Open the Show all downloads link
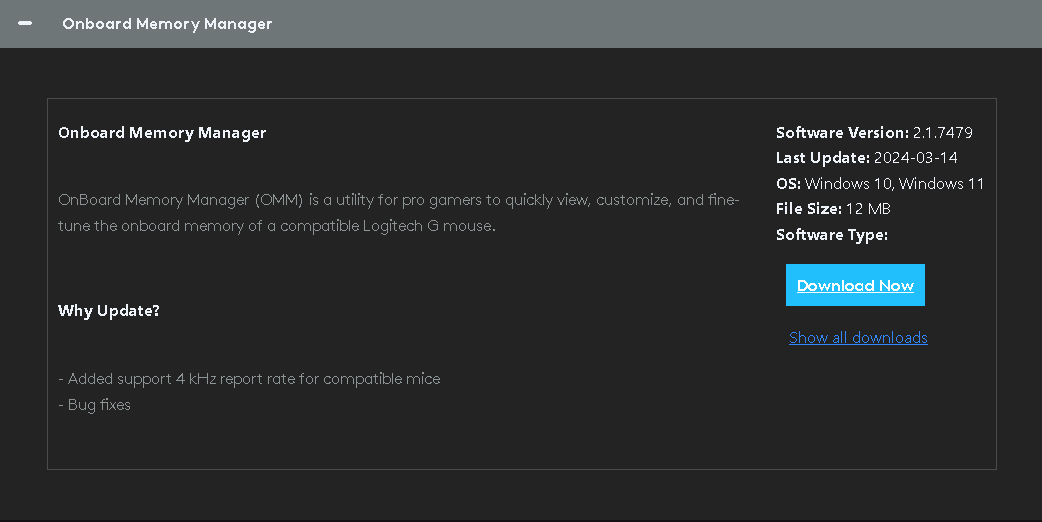 click(858, 337)
